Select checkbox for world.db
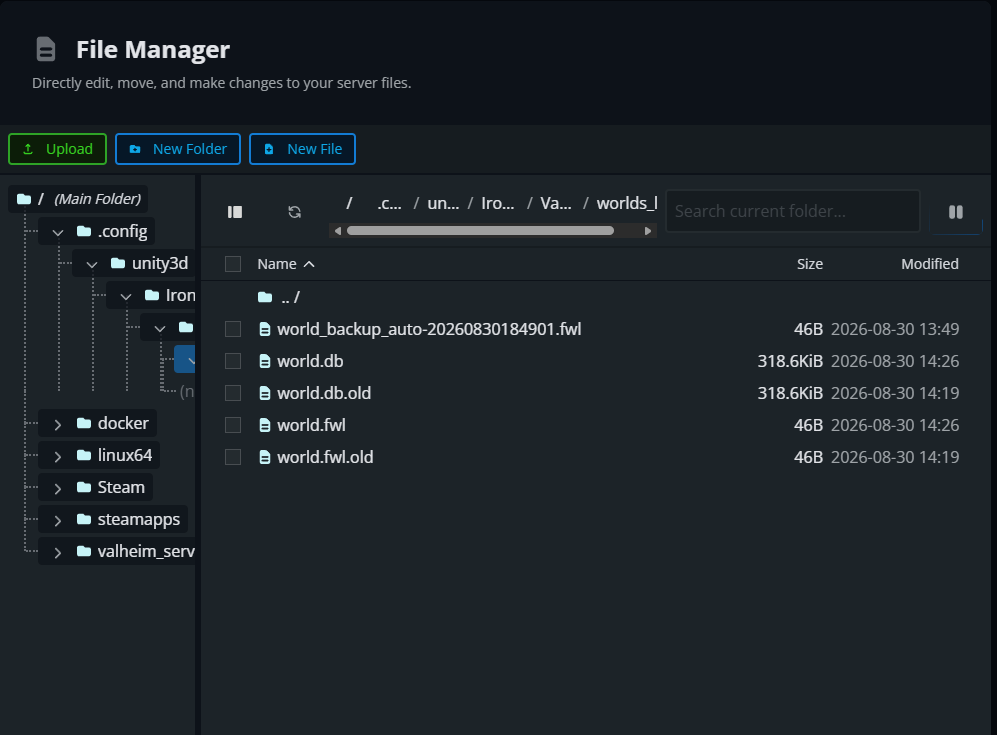The image size is (997, 735). pyautogui.click(x=233, y=361)
